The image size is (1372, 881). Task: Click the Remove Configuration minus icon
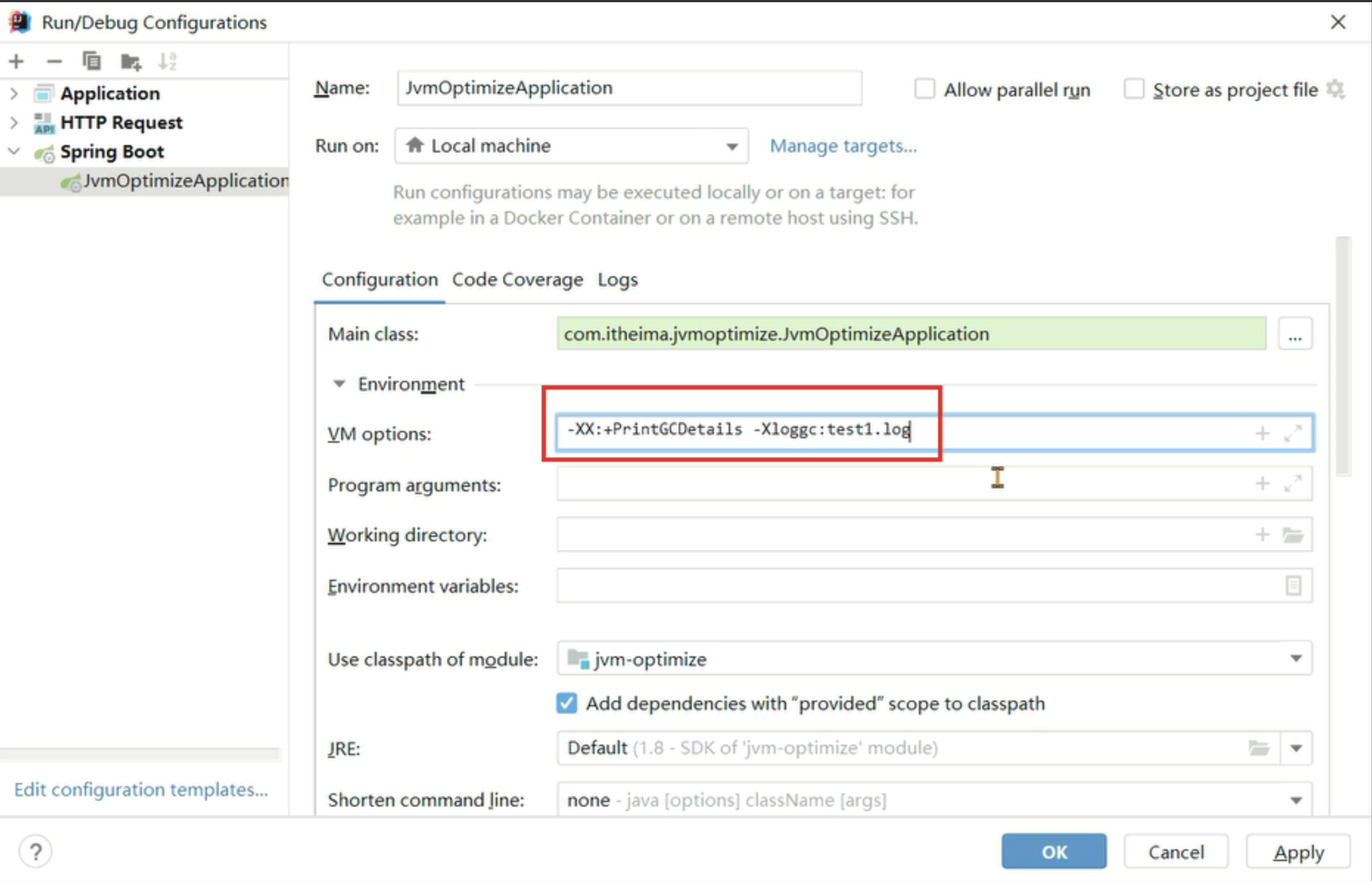click(54, 61)
